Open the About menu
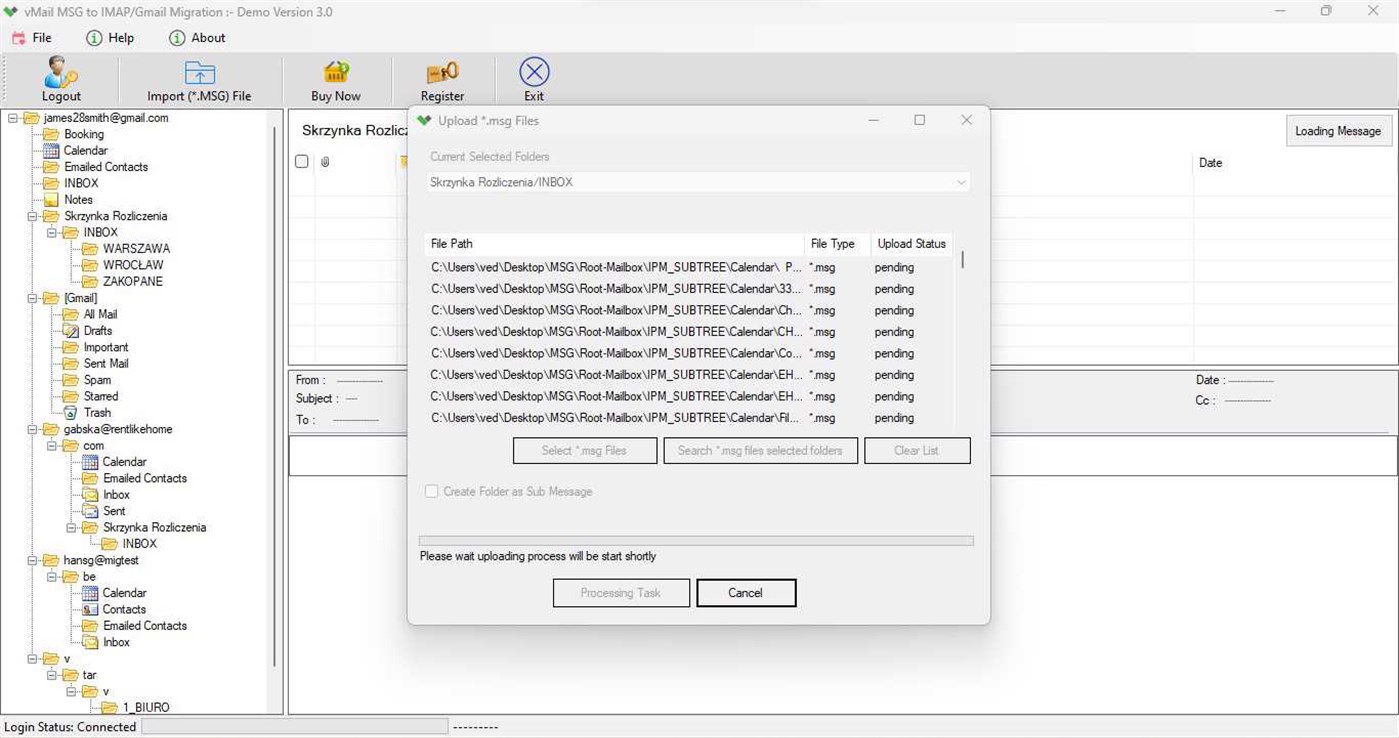 (197, 38)
